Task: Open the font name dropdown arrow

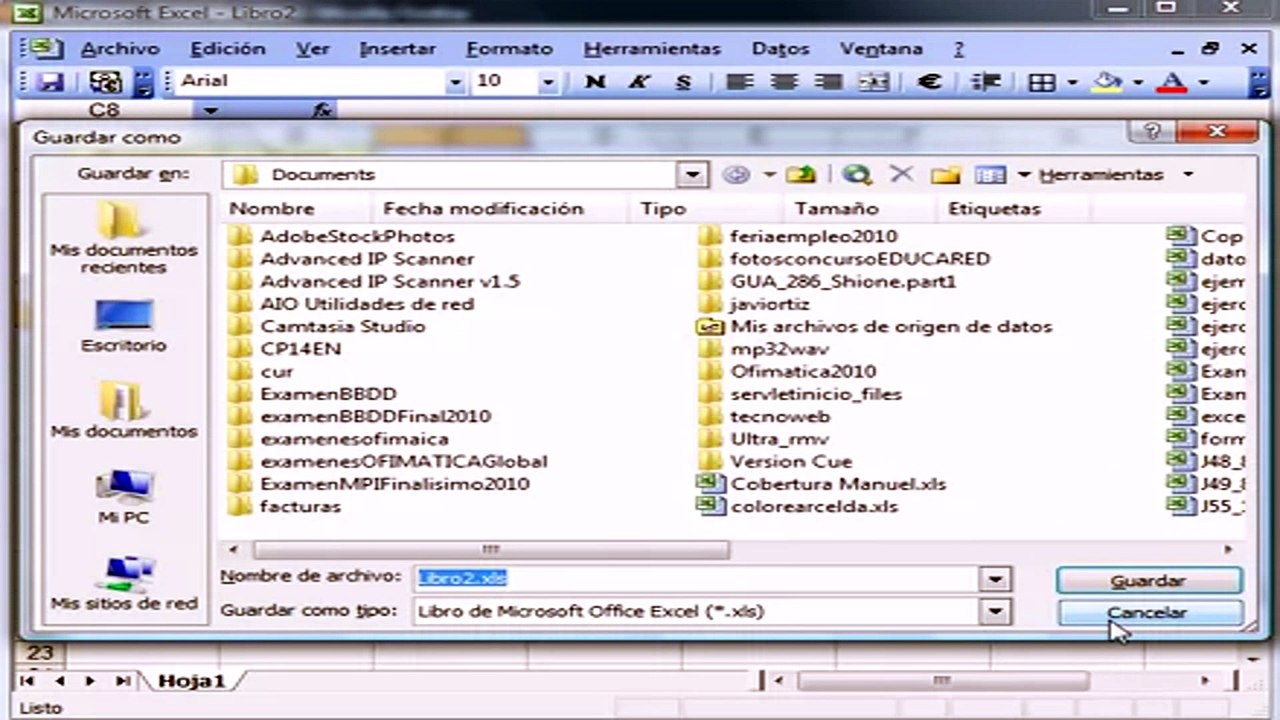Action: (x=455, y=82)
